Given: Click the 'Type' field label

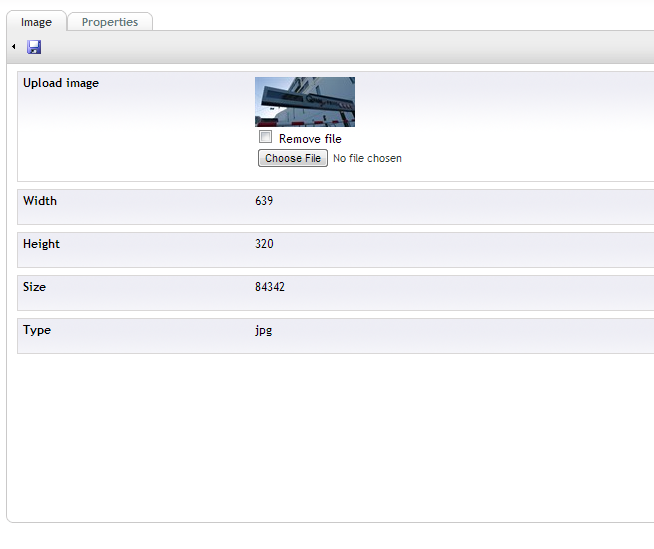Looking at the screenshot, I should [37, 330].
